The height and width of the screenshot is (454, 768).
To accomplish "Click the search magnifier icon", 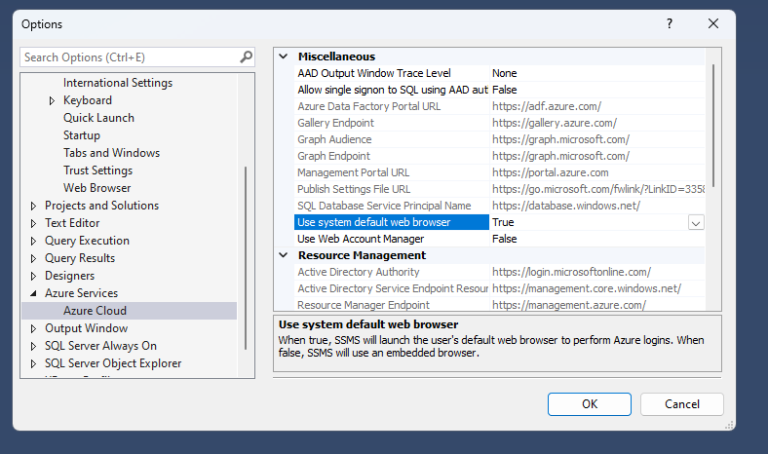I will (x=246, y=57).
